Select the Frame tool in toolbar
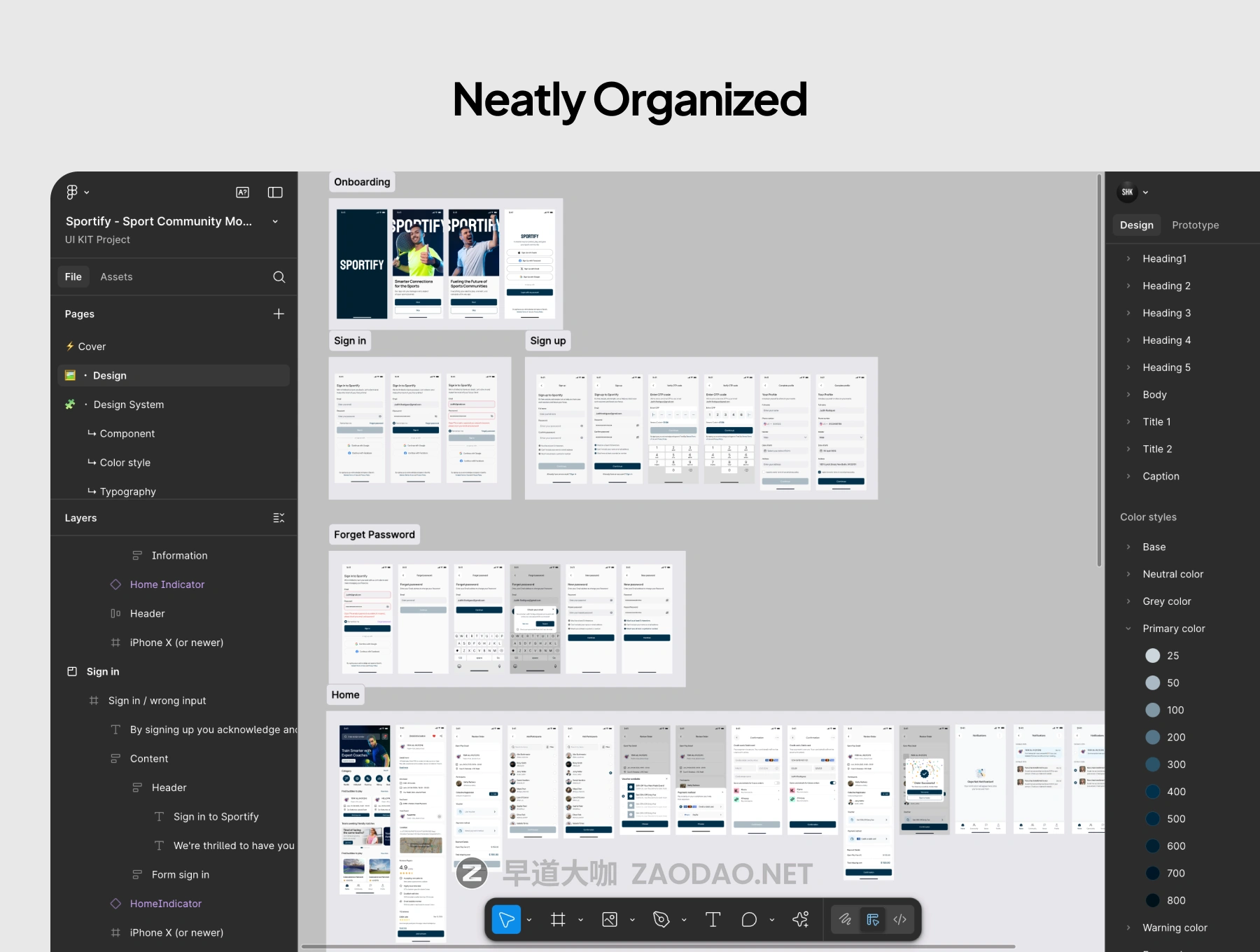Screen dimensions: 1260x952 (x=558, y=920)
